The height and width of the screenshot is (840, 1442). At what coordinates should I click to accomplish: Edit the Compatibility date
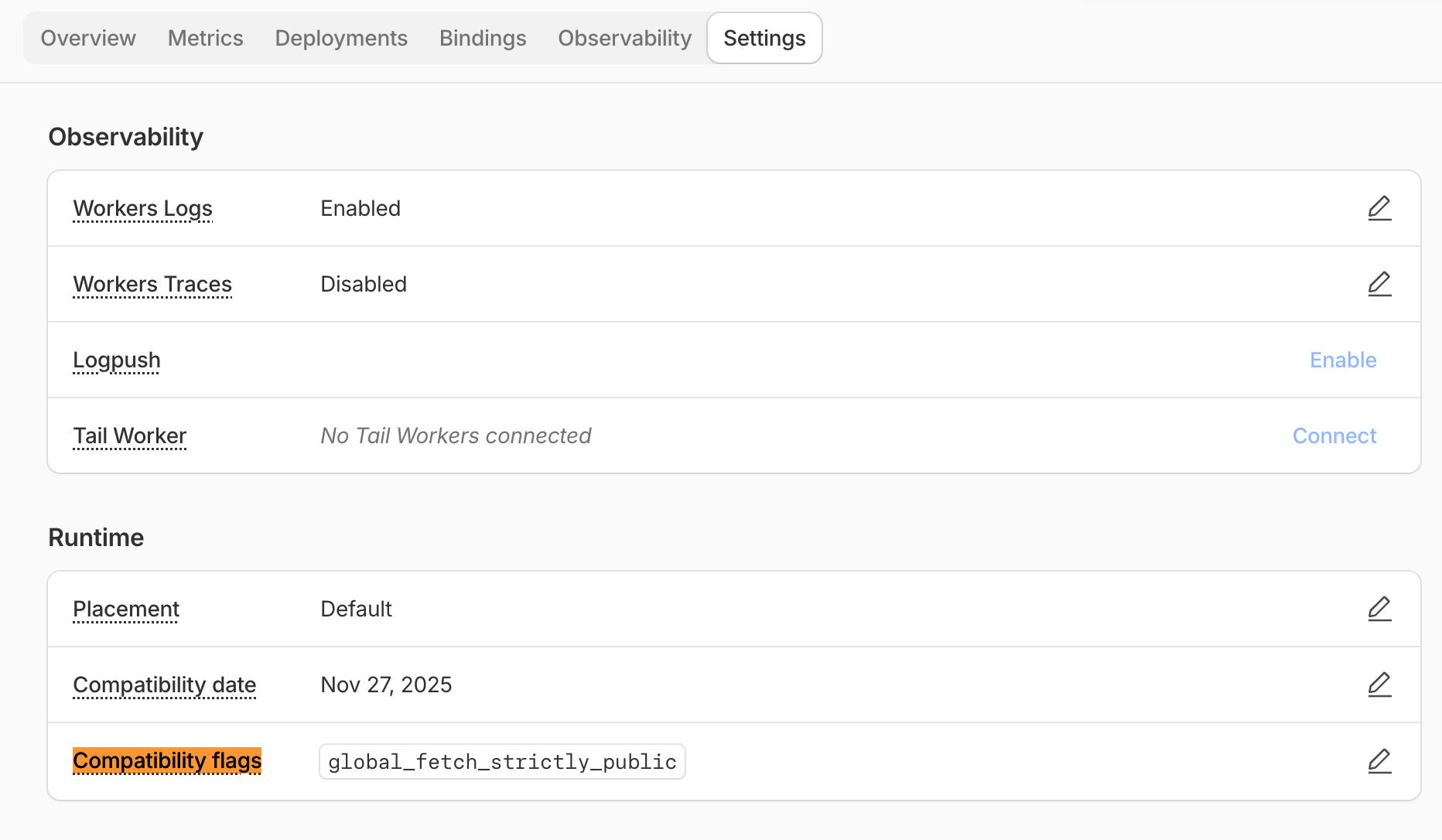[x=1380, y=685]
